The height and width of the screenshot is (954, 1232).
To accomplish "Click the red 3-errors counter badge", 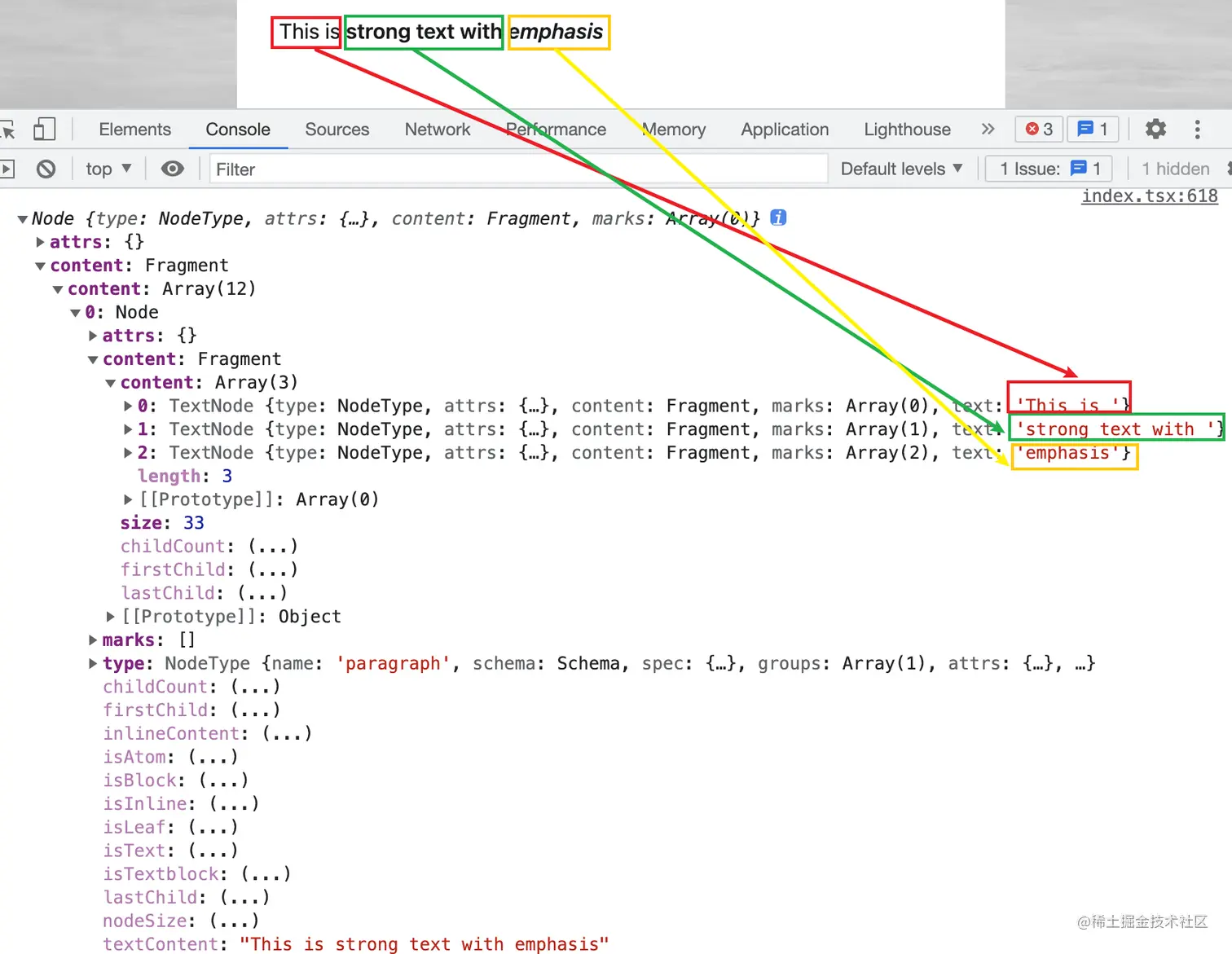I will pyautogui.click(x=1038, y=129).
